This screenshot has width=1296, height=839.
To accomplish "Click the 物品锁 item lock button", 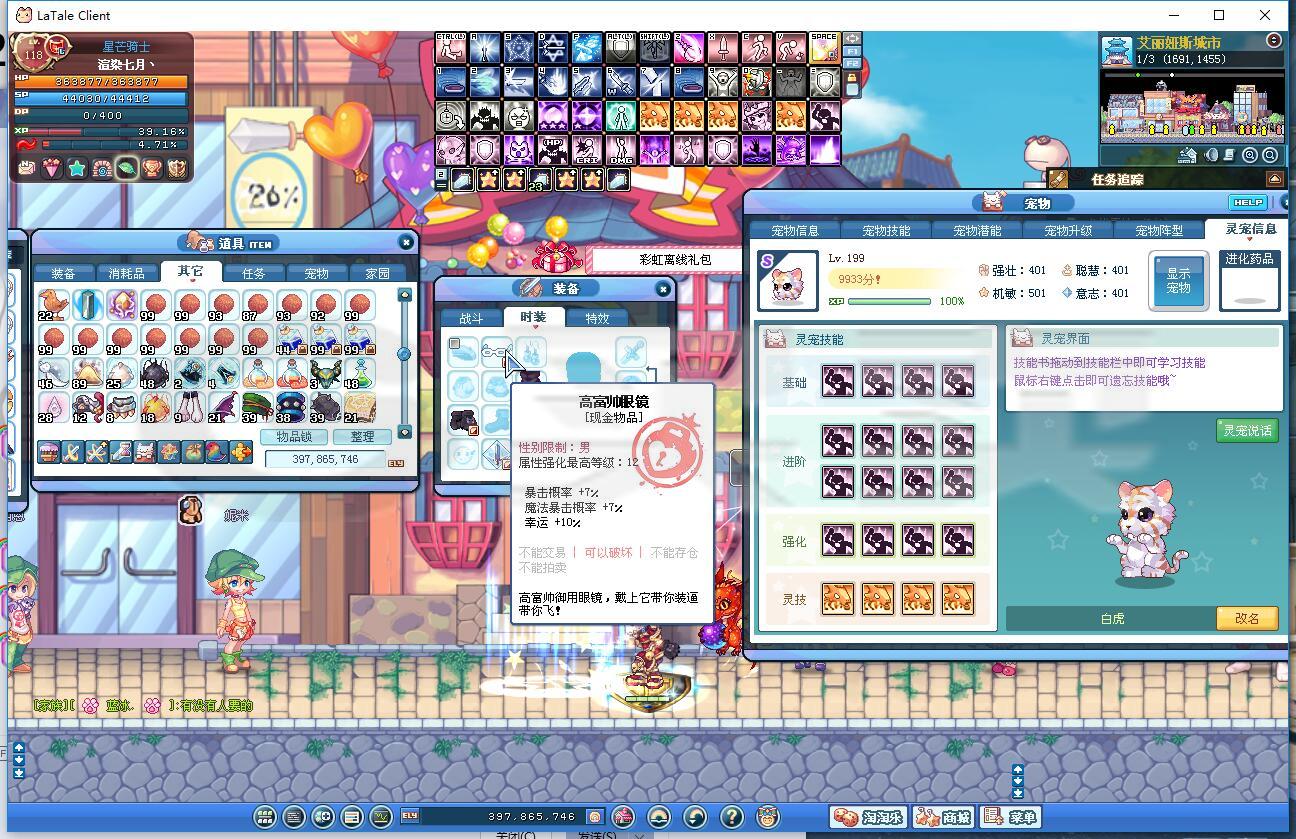I will click(294, 437).
